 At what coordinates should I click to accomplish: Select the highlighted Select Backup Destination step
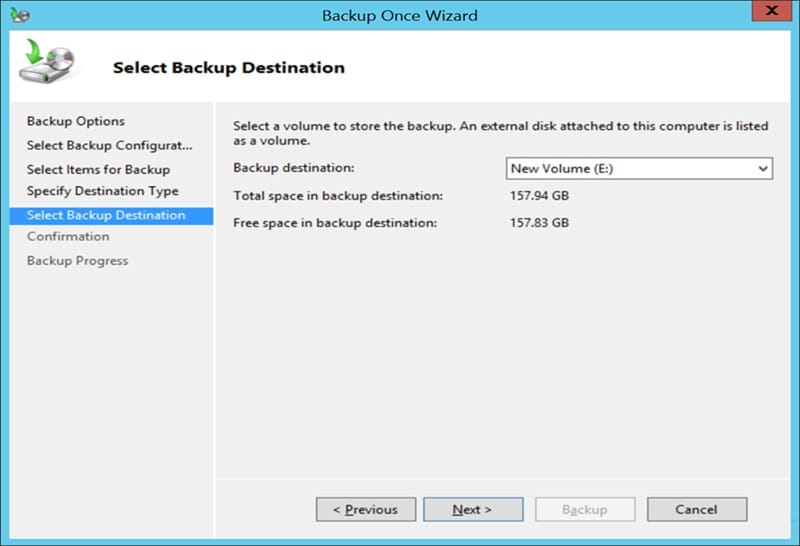[111, 216]
